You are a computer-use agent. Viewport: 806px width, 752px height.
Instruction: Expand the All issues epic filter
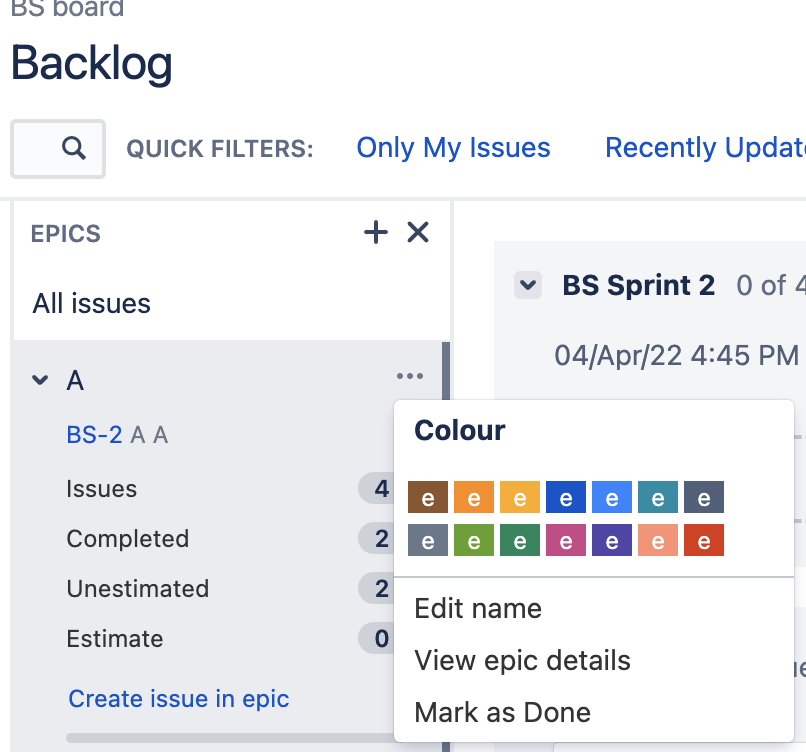(91, 303)
